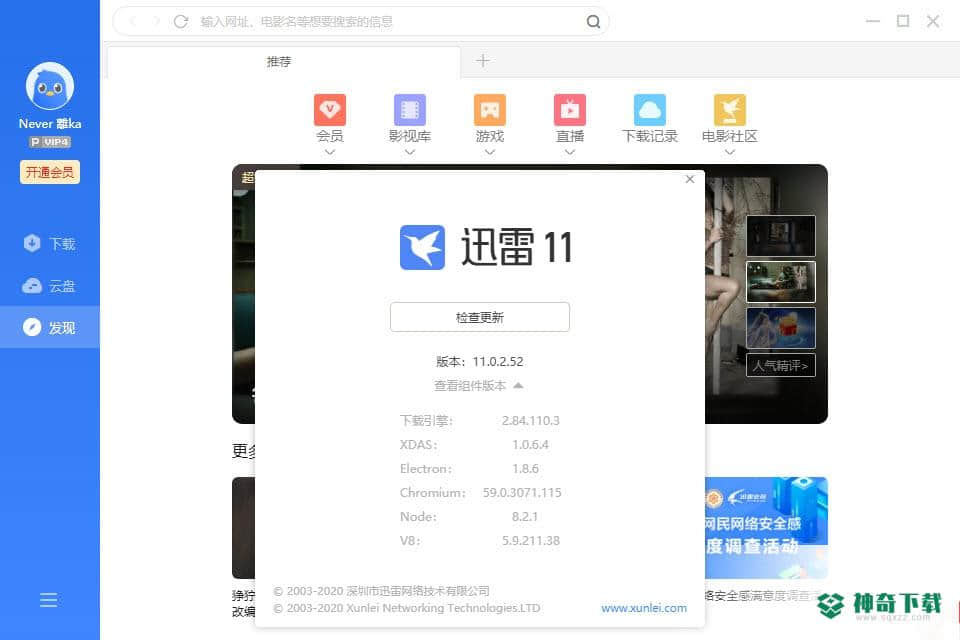Select the second banner thumbnail
This screenshot has height=640, width=960.
point(781,282)
